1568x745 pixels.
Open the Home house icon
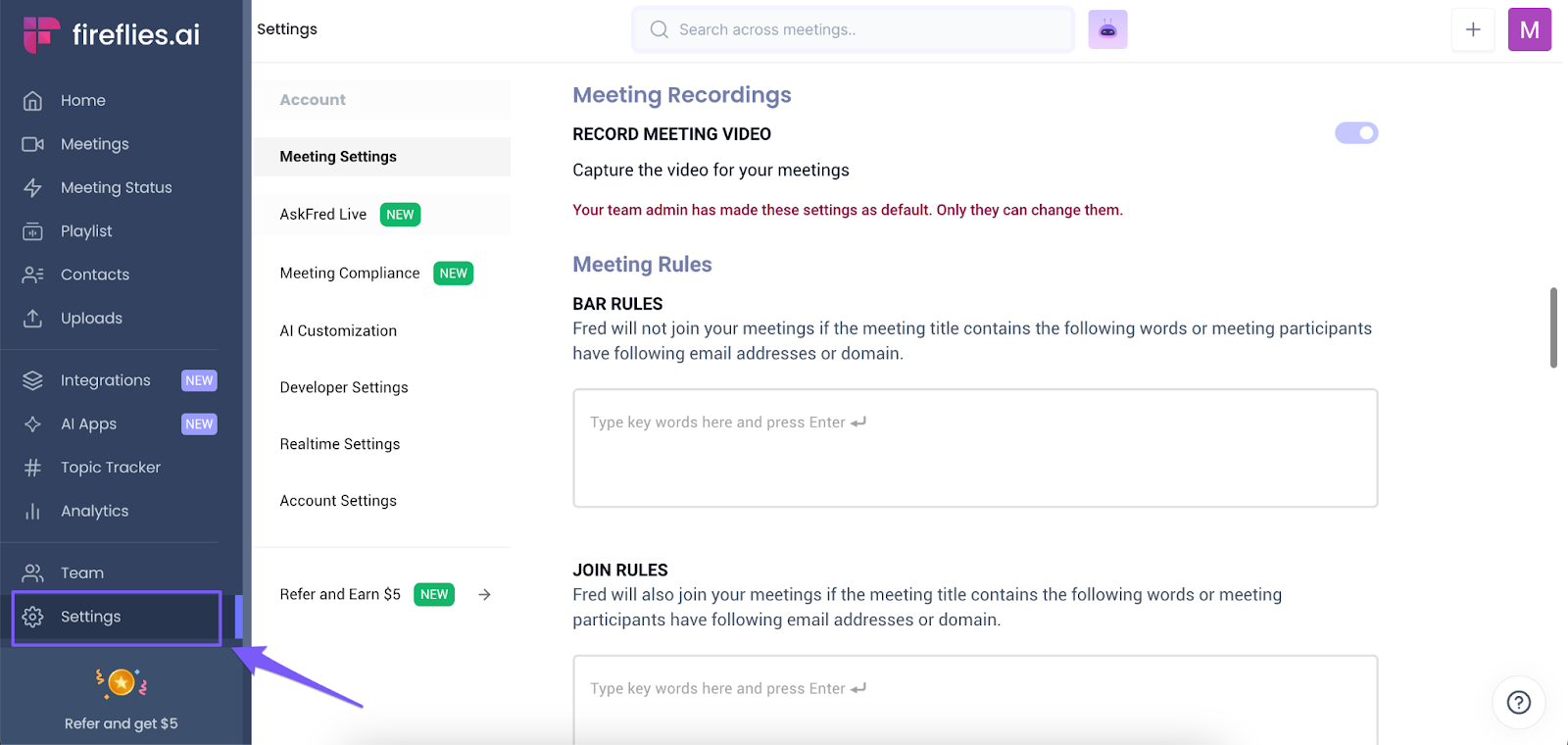tap(32, 101)
